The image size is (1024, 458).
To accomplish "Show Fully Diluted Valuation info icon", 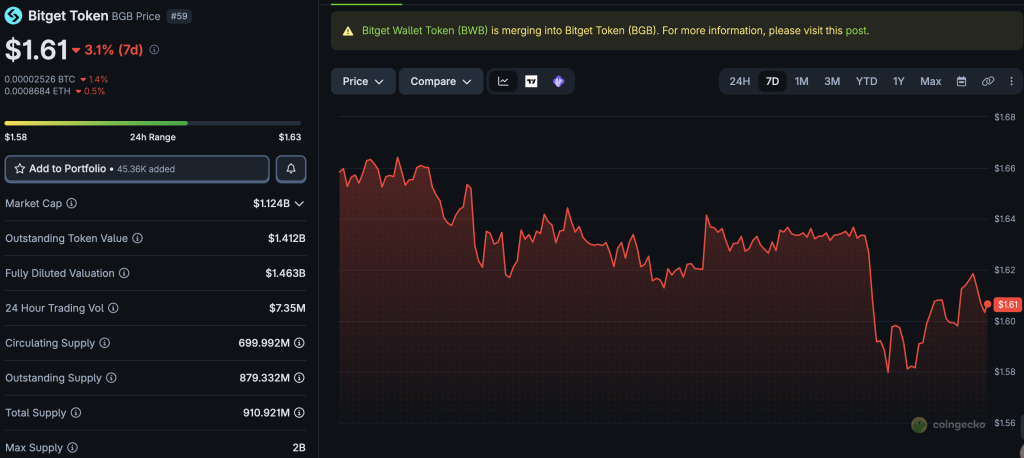I will tap(124, 273).
